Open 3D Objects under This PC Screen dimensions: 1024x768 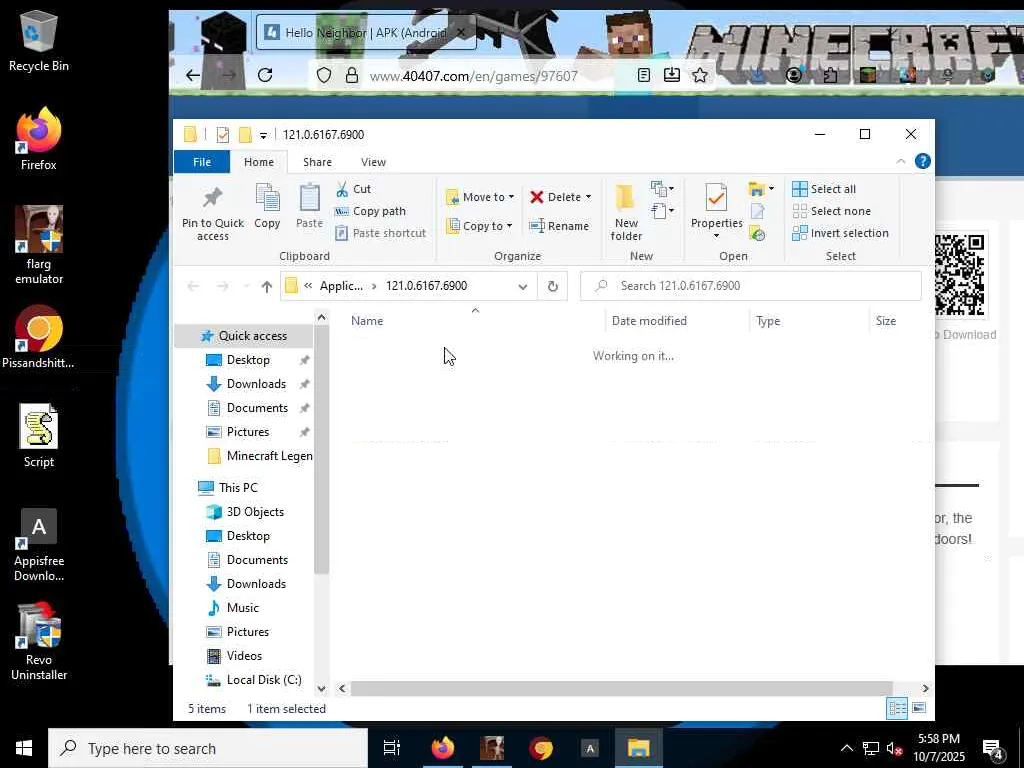(x=255, y=512)
